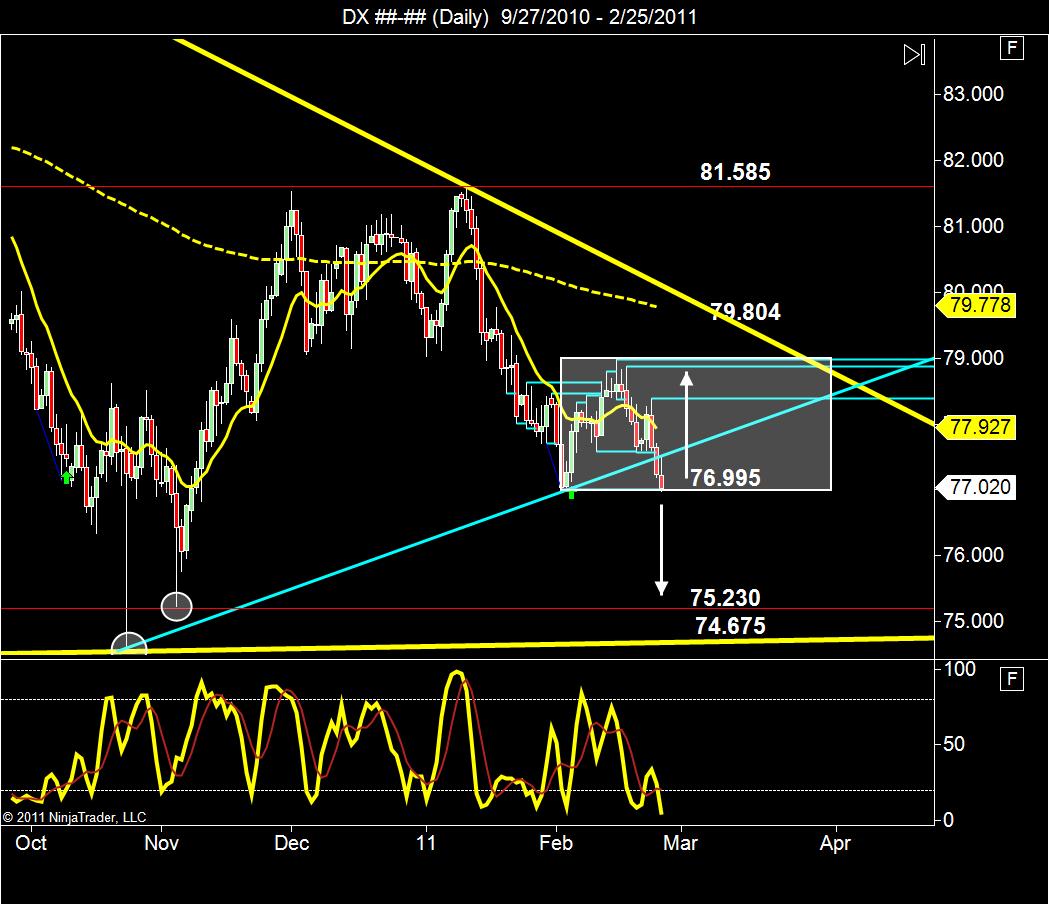
Task: Click the F button in stochastics panel
Action: 1012,679
